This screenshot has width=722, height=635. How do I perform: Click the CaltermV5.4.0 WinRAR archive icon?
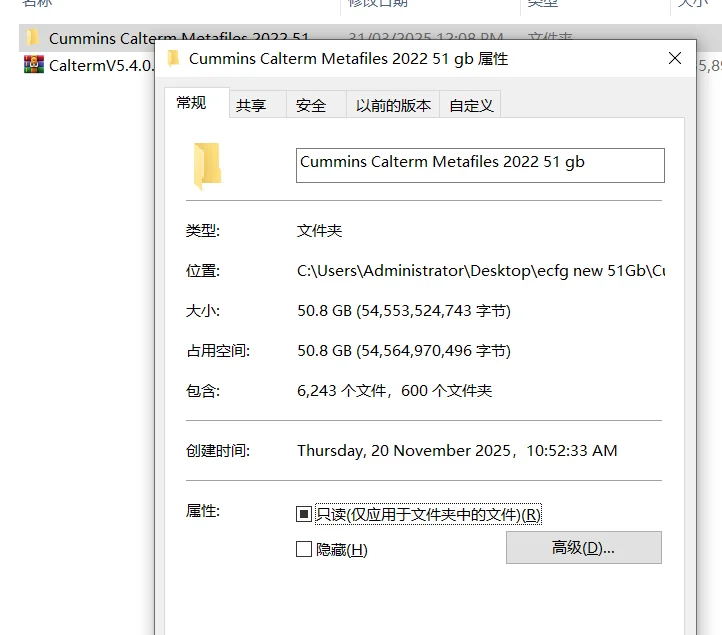(34, 64)
